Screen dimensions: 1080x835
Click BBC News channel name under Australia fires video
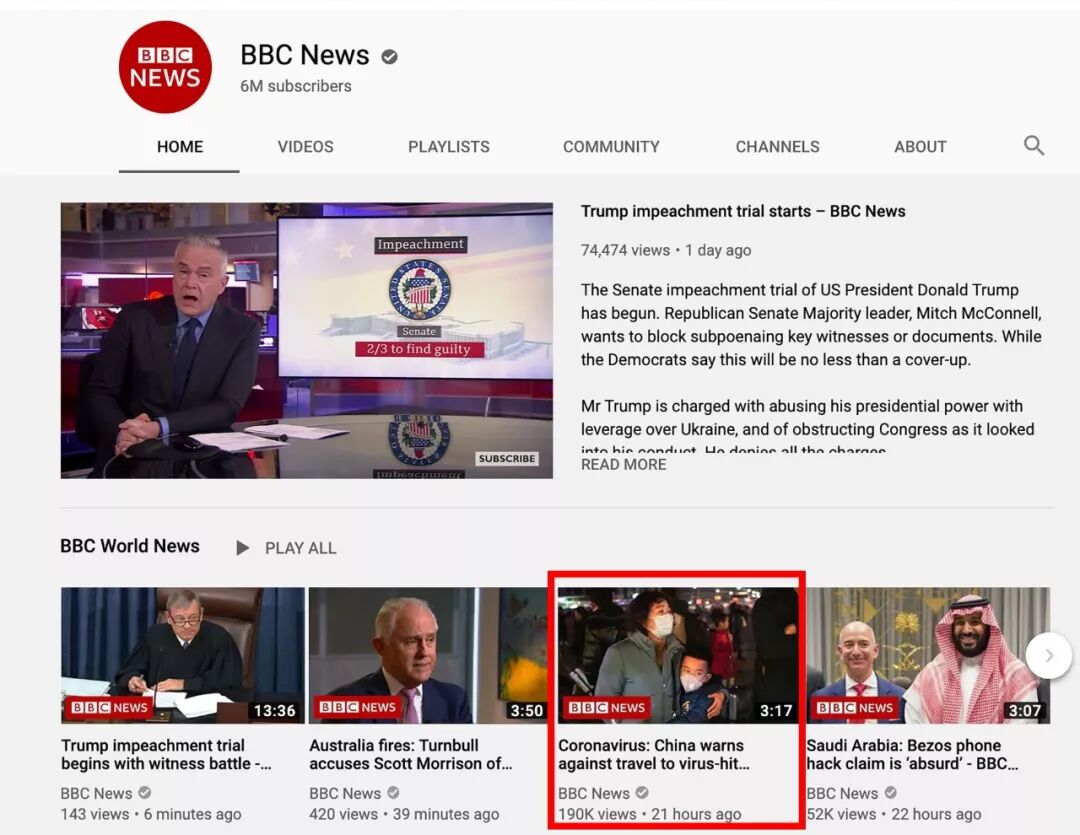coord(344,794)
